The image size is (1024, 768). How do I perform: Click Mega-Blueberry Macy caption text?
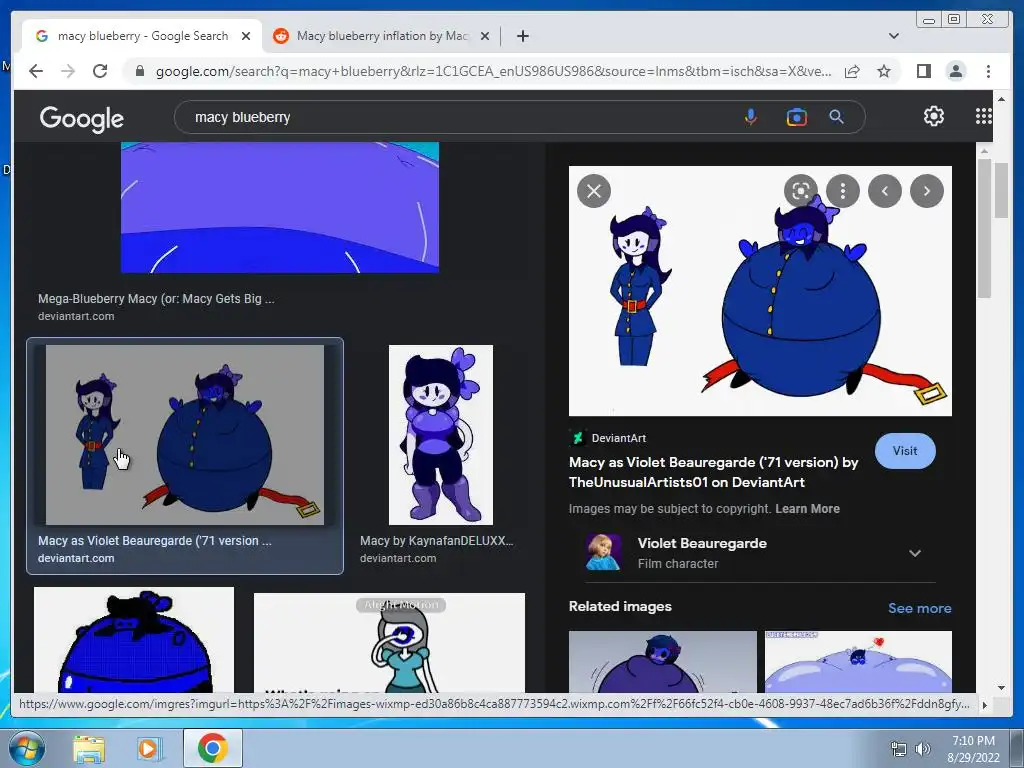click(155, 298)
